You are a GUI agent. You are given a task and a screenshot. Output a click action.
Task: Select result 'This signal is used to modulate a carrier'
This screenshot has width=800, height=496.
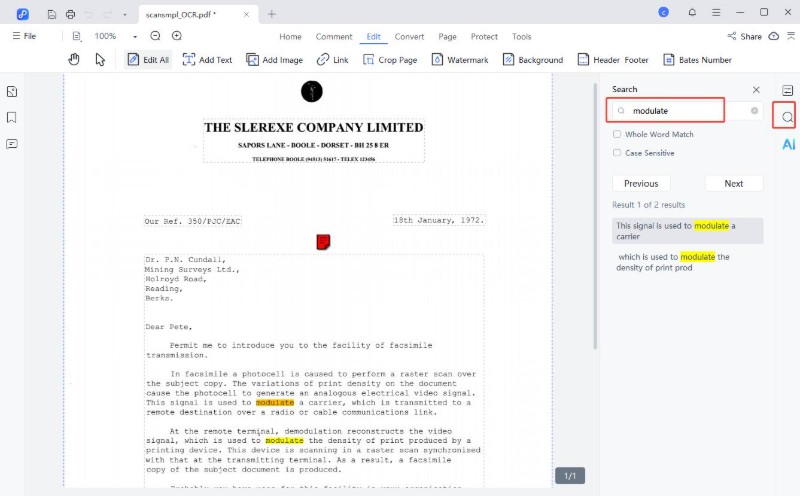pyautogui.click(x=687, y=231)
